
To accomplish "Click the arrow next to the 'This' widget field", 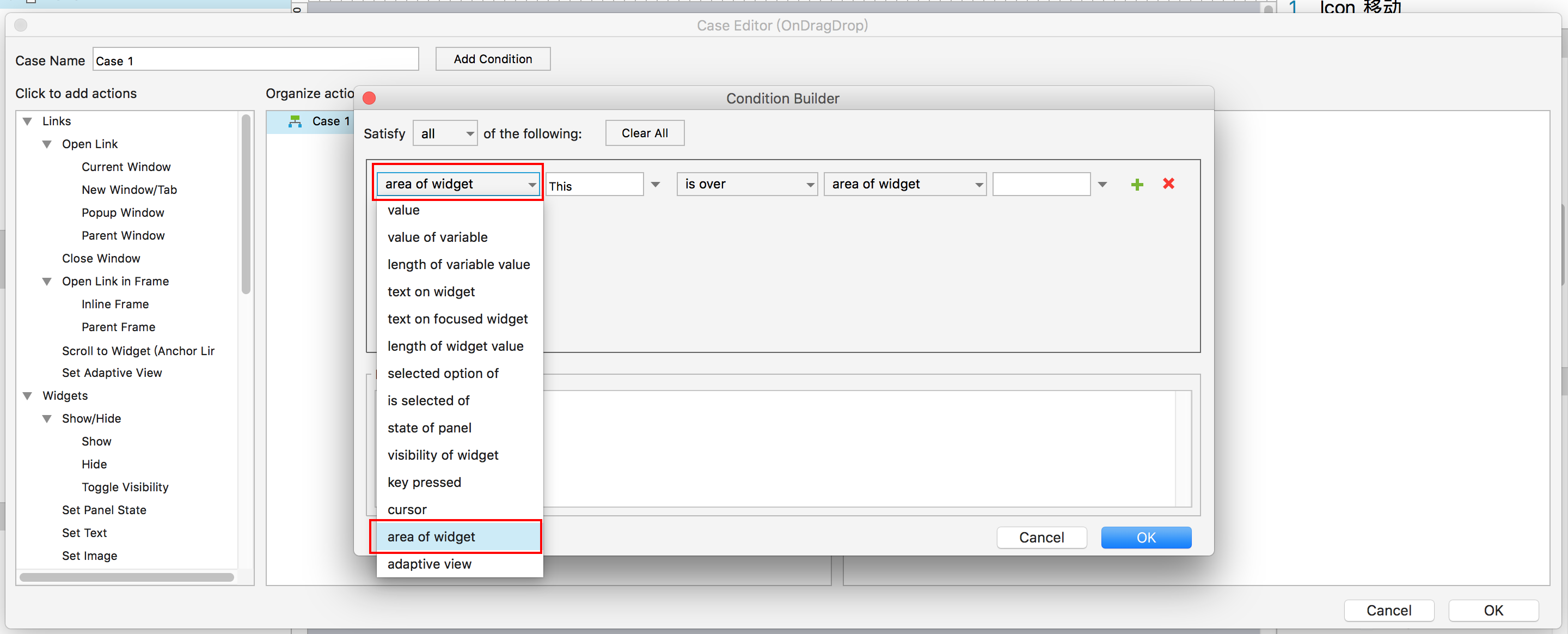I will [656, 185].
